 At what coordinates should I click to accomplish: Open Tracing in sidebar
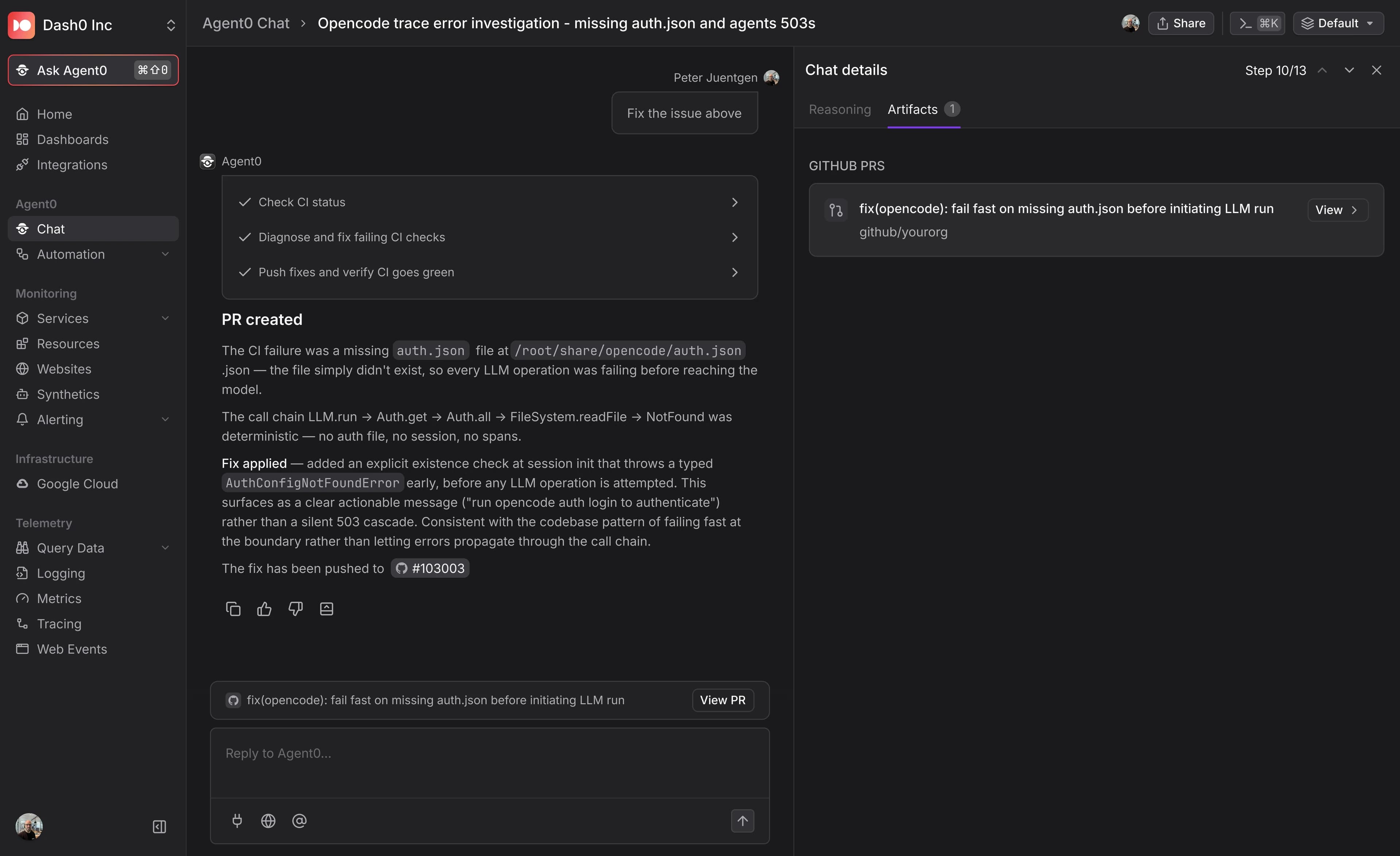(x=94, y=624)
